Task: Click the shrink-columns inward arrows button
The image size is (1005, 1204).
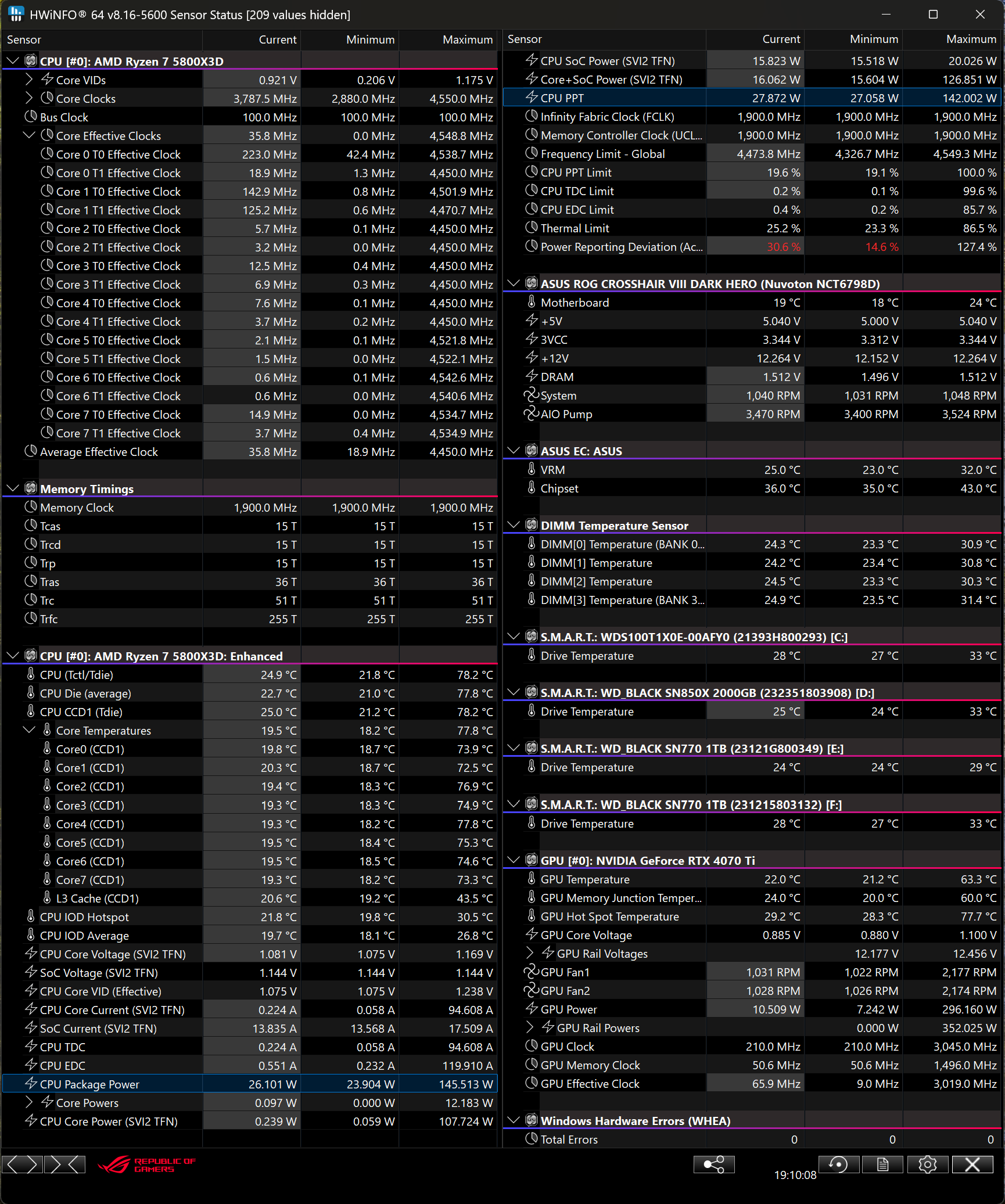Action: coord(64,1164)
